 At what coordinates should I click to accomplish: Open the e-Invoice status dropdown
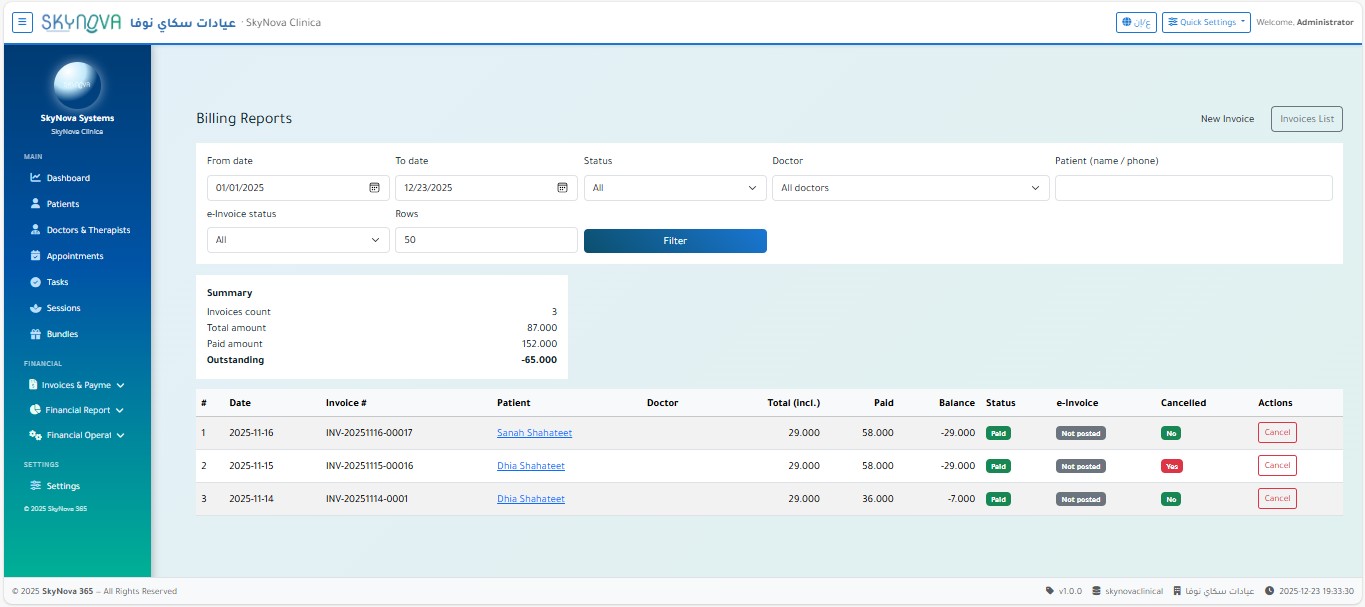pyautogui.click(x=297, y=240)
